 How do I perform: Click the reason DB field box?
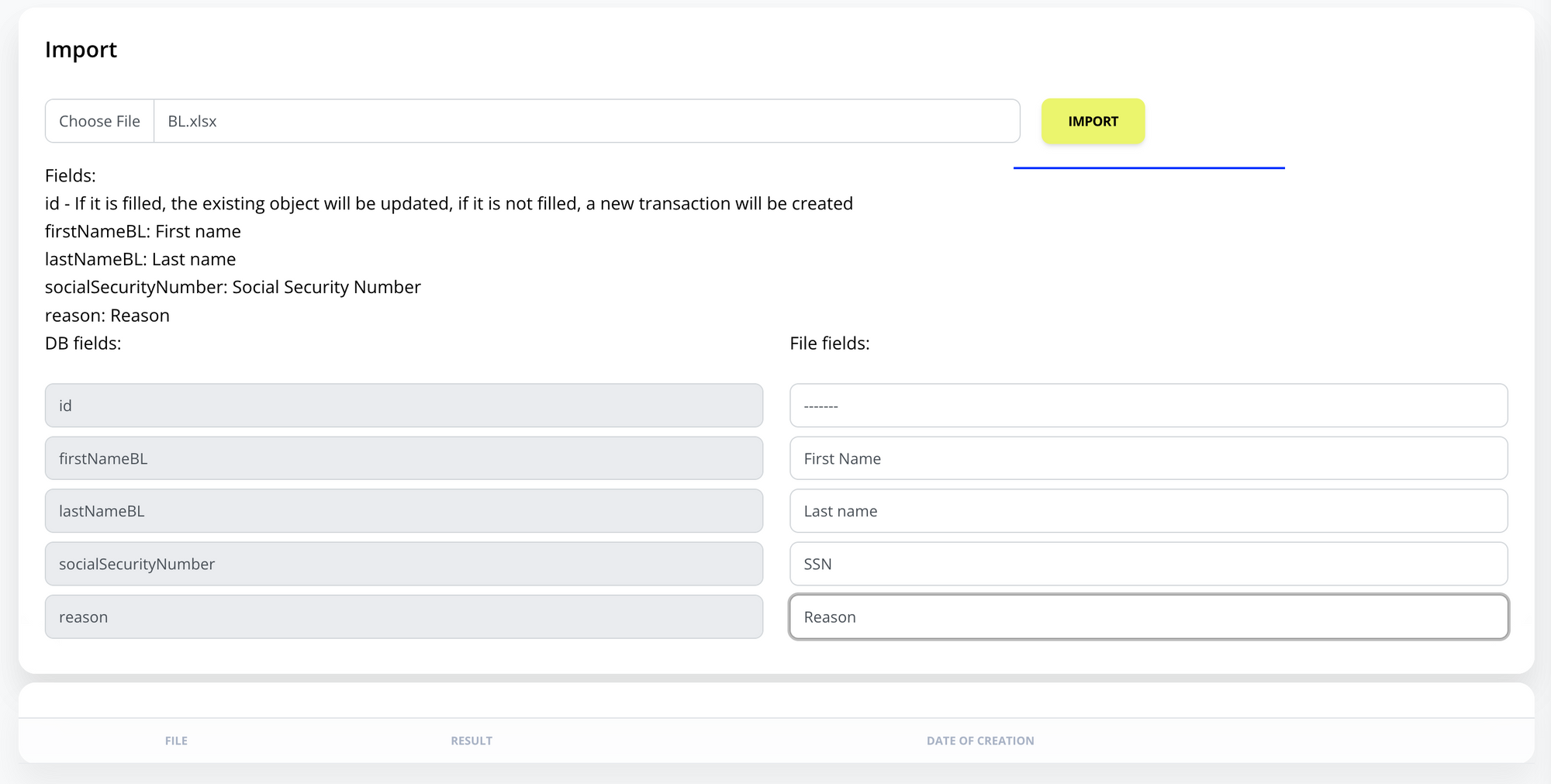[403, 617]
